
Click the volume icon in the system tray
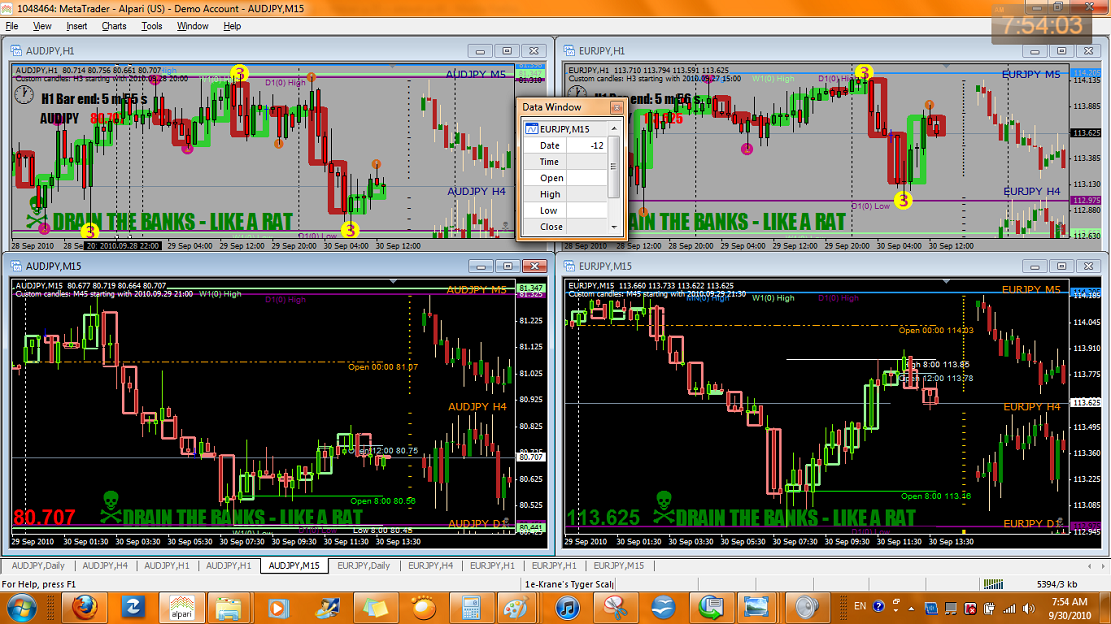pyautogui.click(x=1027, y=608)
